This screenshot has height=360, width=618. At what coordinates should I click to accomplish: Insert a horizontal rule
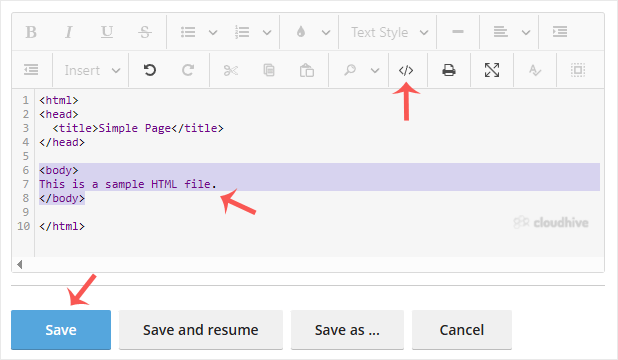(458, 32)
